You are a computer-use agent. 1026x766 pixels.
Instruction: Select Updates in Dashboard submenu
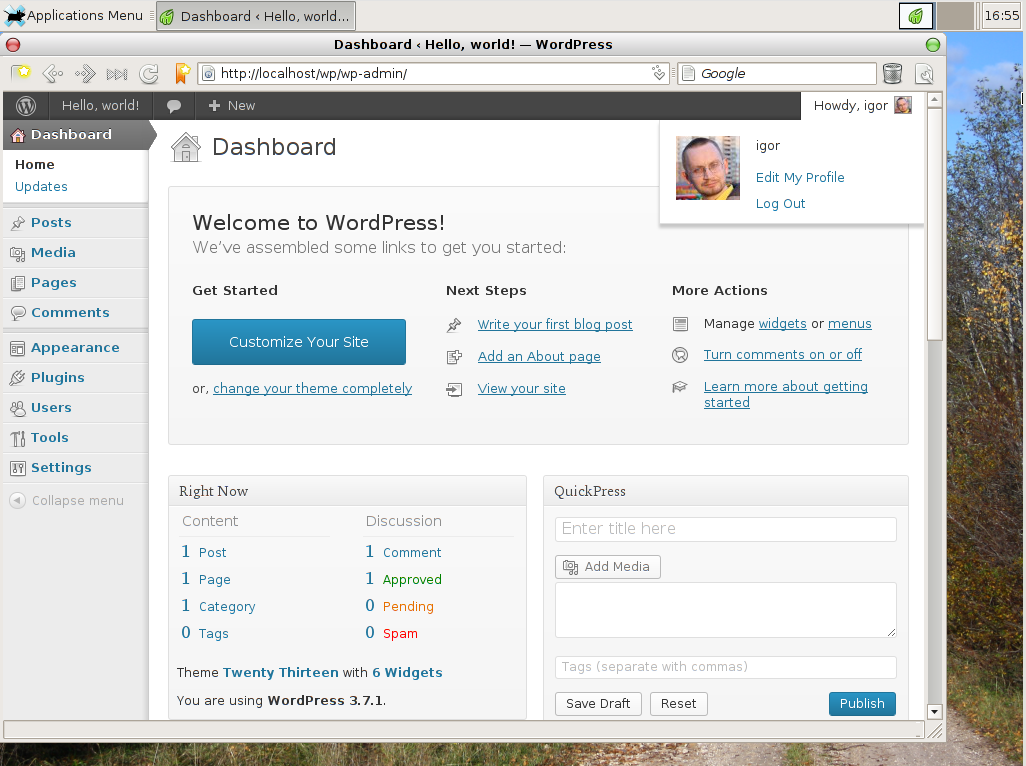41,187
